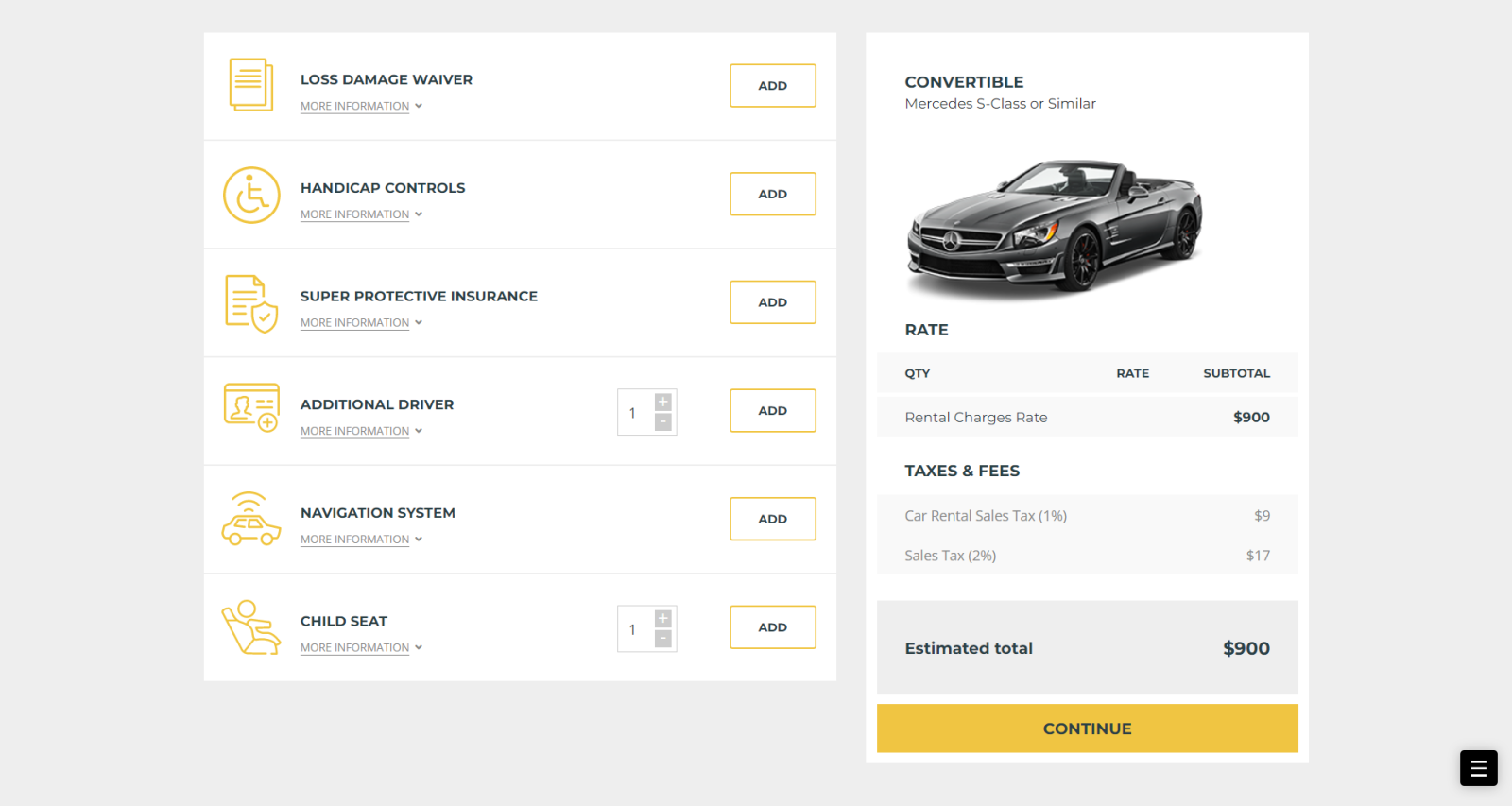1512x806 pixels.
Task: Add the Navigation System option
Action: tap(773, 519)
